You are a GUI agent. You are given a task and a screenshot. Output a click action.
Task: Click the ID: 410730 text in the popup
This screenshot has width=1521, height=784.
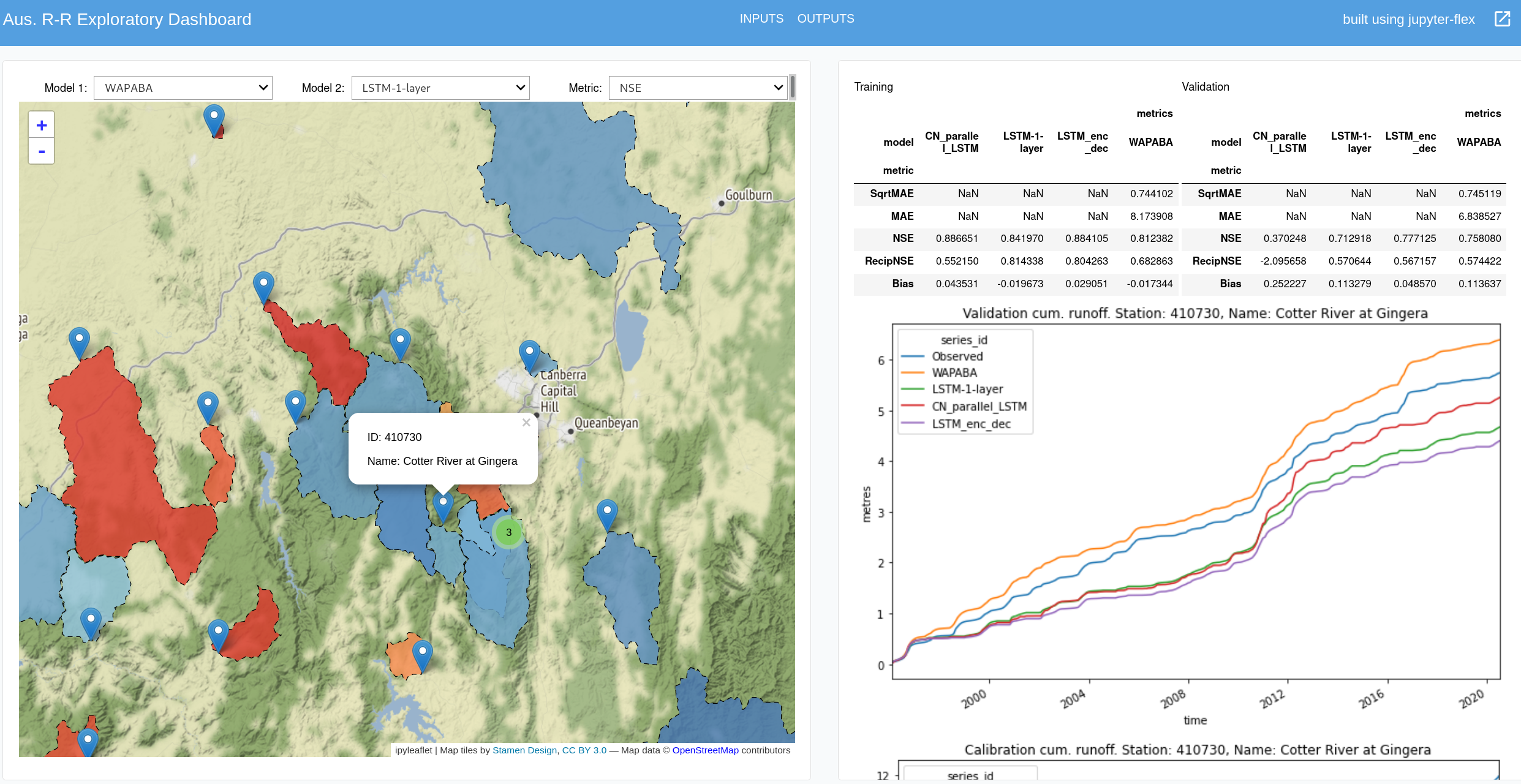(x=394, y=437)
